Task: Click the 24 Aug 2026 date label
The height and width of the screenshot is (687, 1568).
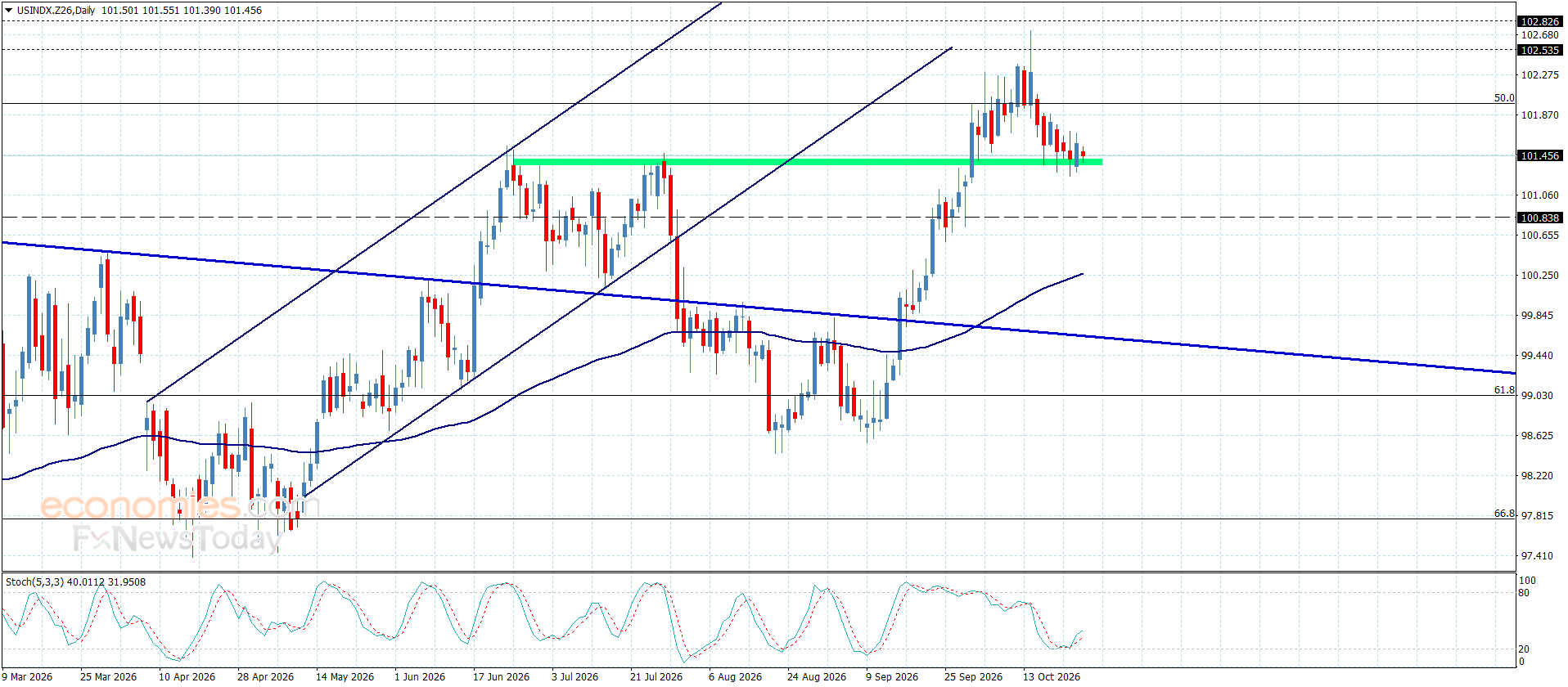Action: pyautogui.click(x=817, y=676)
